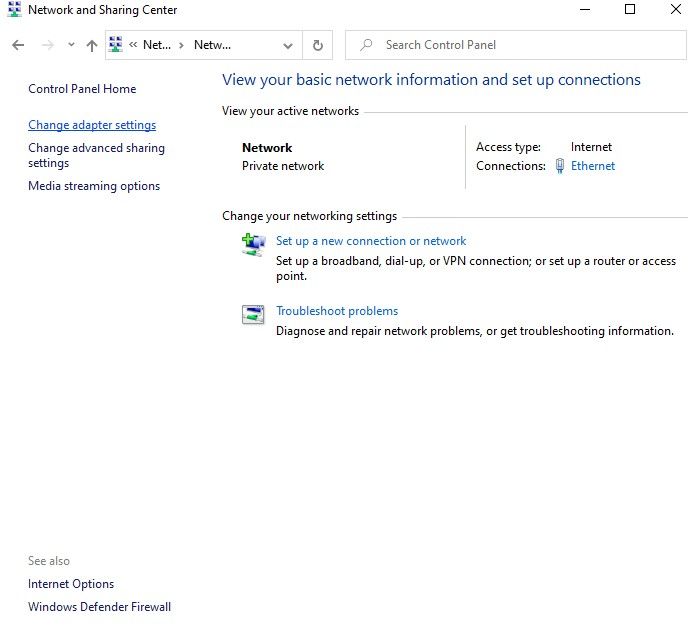
Task: Click the Up one level arrow
Action: pos(92,45)
